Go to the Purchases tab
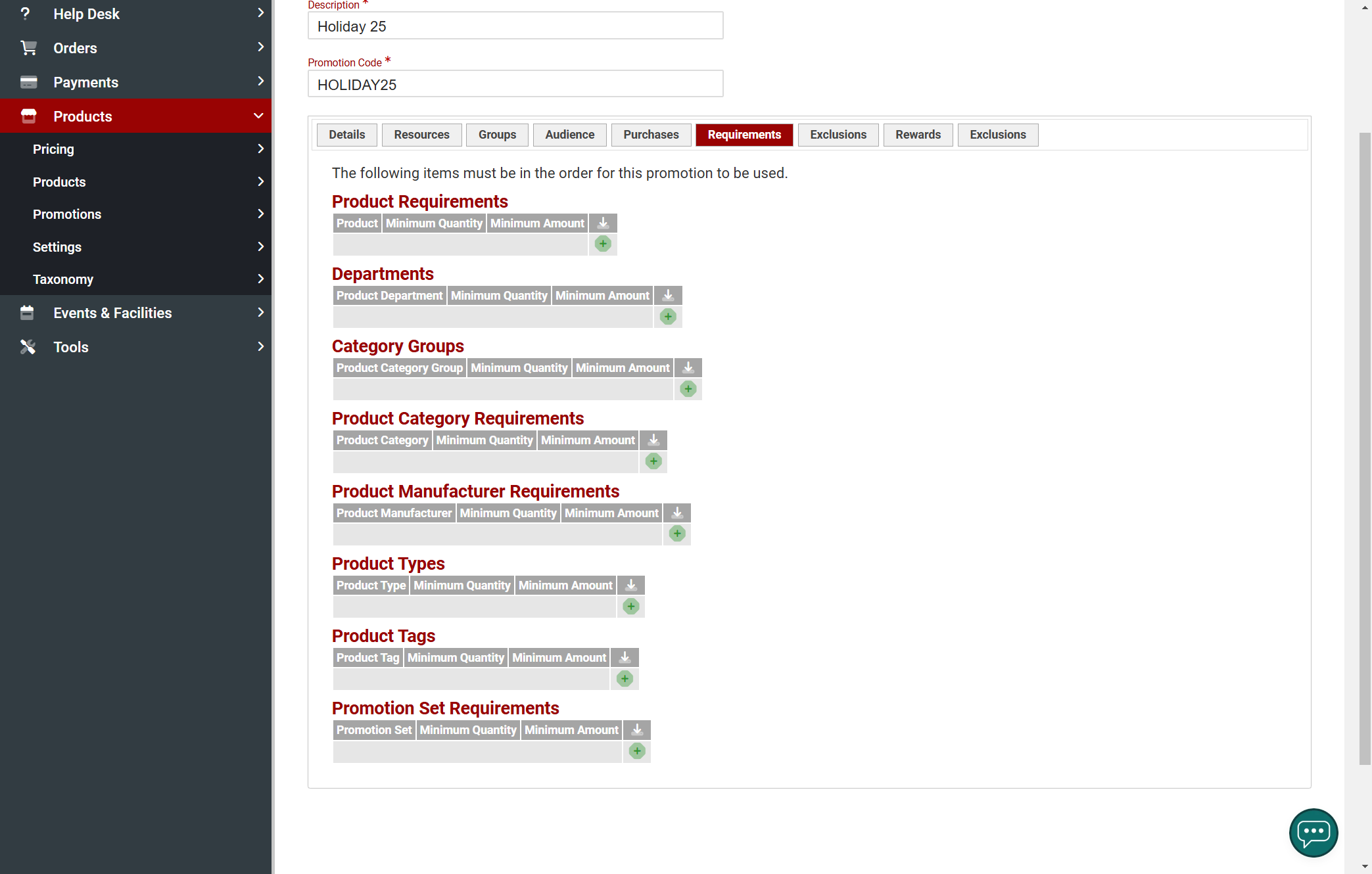This screenshot has height=874, width=1372. pyautogui.click(x=651, y=135)
